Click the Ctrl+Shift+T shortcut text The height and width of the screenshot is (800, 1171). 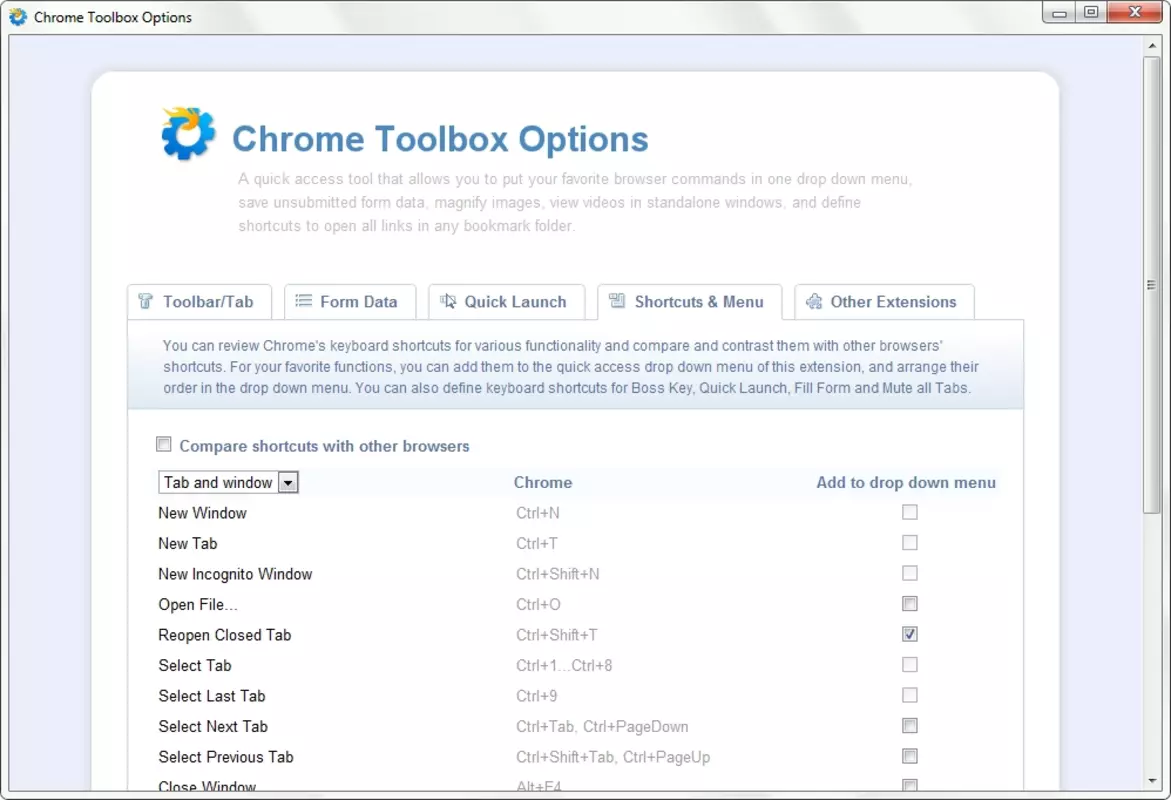tap(557, 635)
